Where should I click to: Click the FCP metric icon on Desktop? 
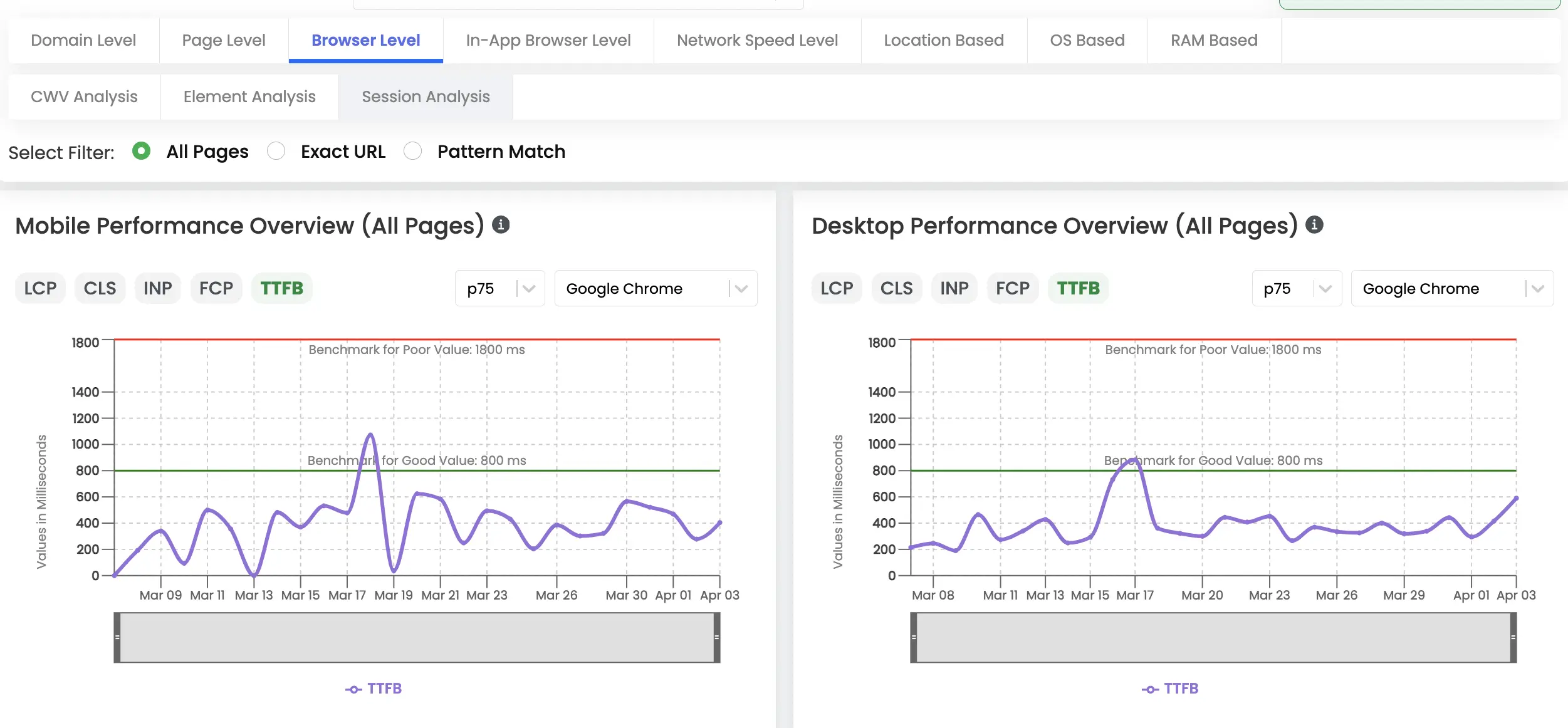tap(1012, 288)
